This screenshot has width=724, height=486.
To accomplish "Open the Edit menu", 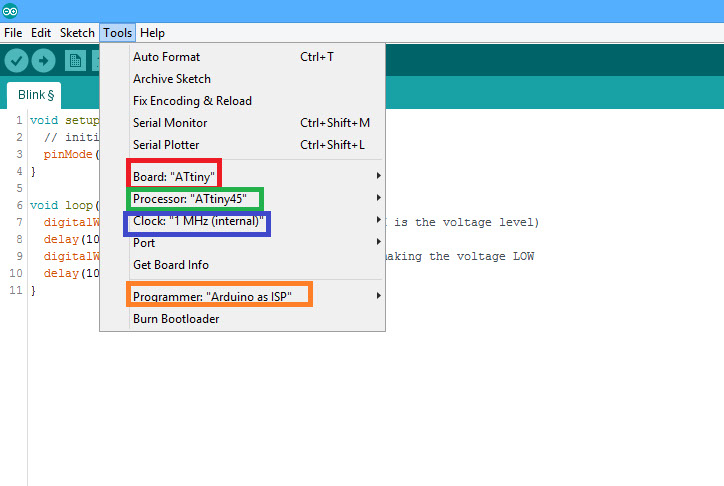I will [x=41, y=33].
